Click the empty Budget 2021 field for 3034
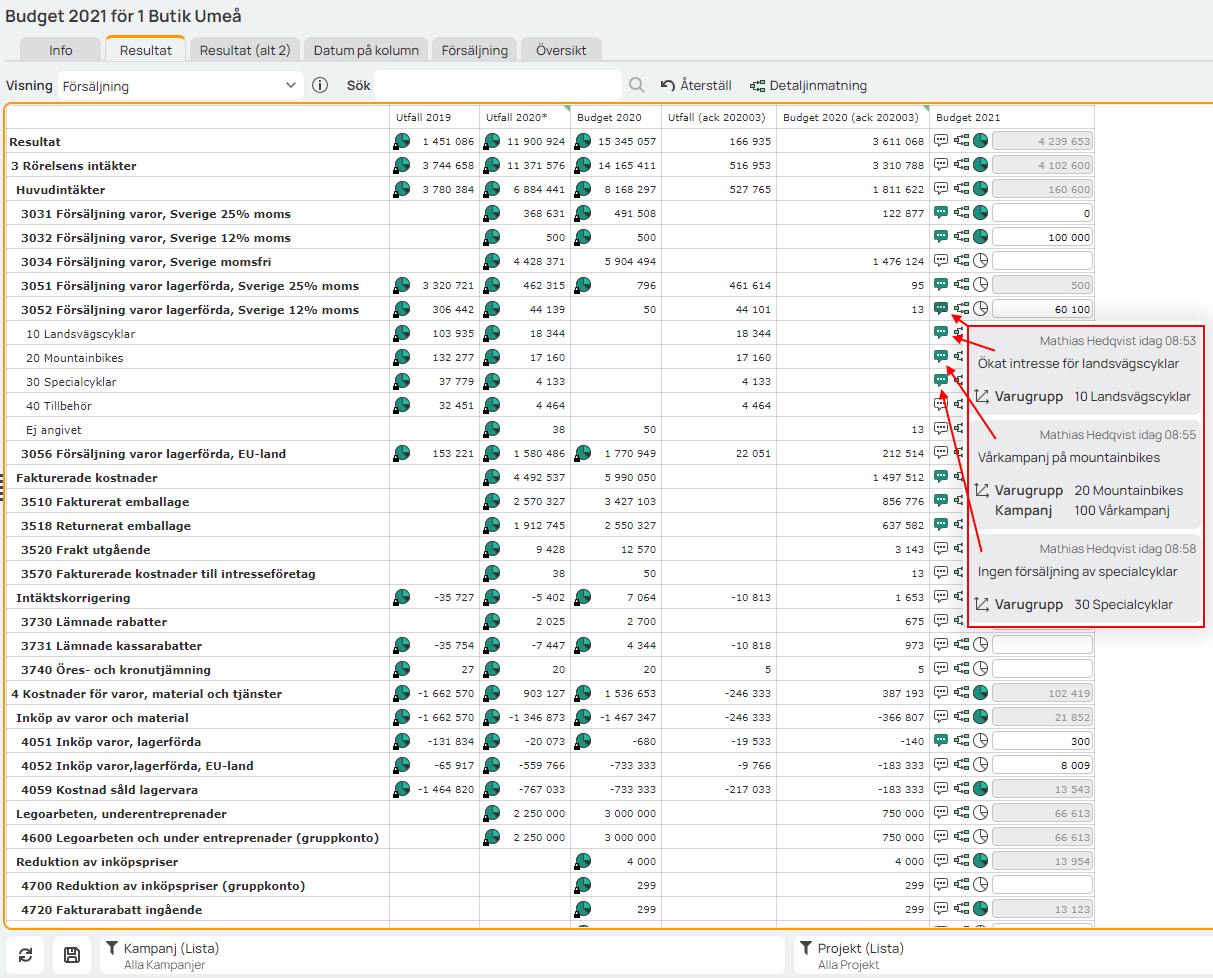Viewport: 1213px width, 978px height. tap(1042, 261)
